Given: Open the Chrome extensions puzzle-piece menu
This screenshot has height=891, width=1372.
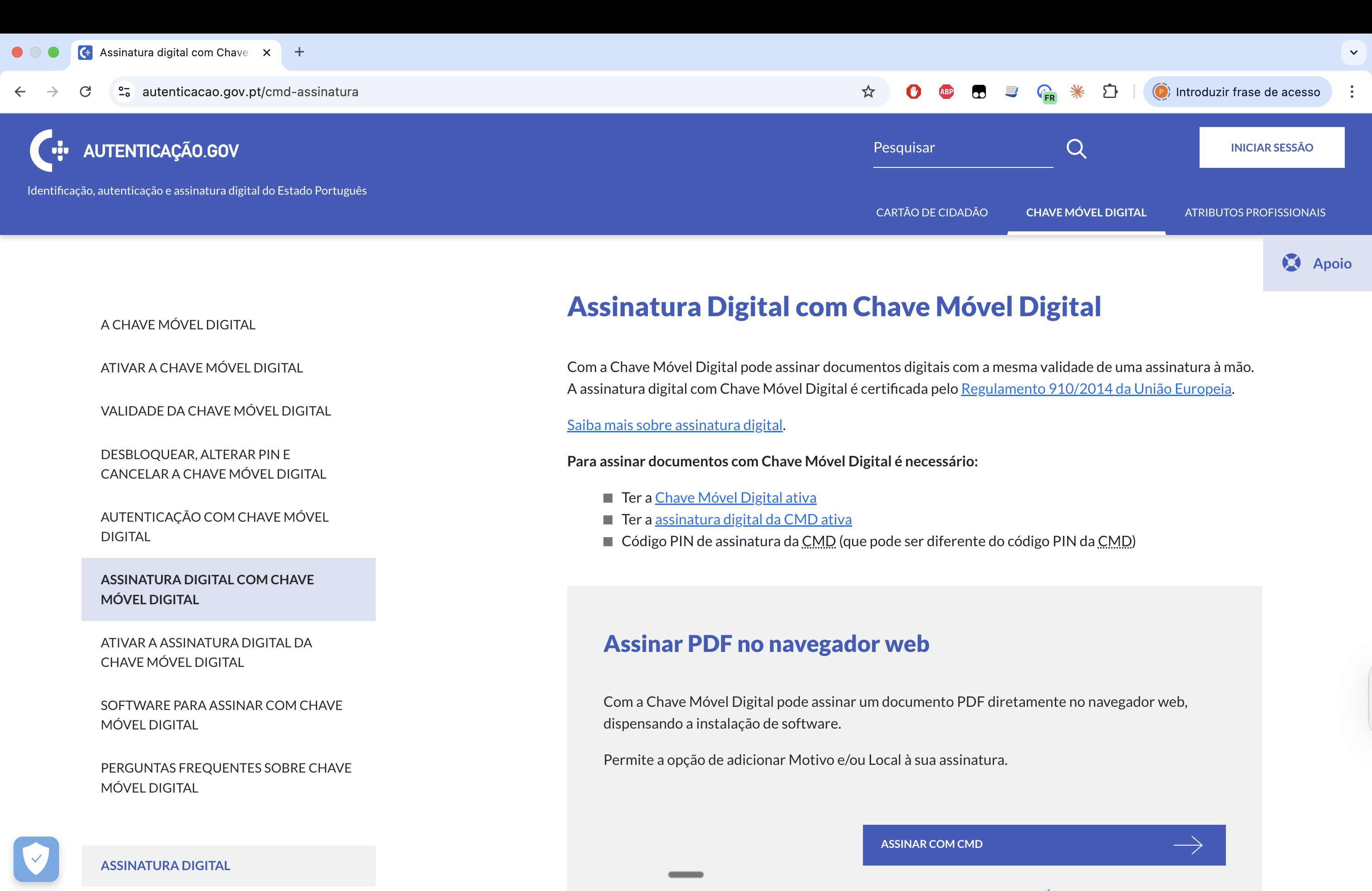Looking at the screenshot, I should pos(1111,91).
